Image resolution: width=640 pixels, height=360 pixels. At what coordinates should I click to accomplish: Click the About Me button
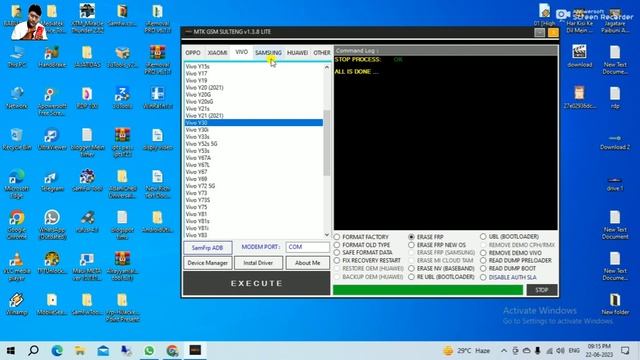point(307,263)
